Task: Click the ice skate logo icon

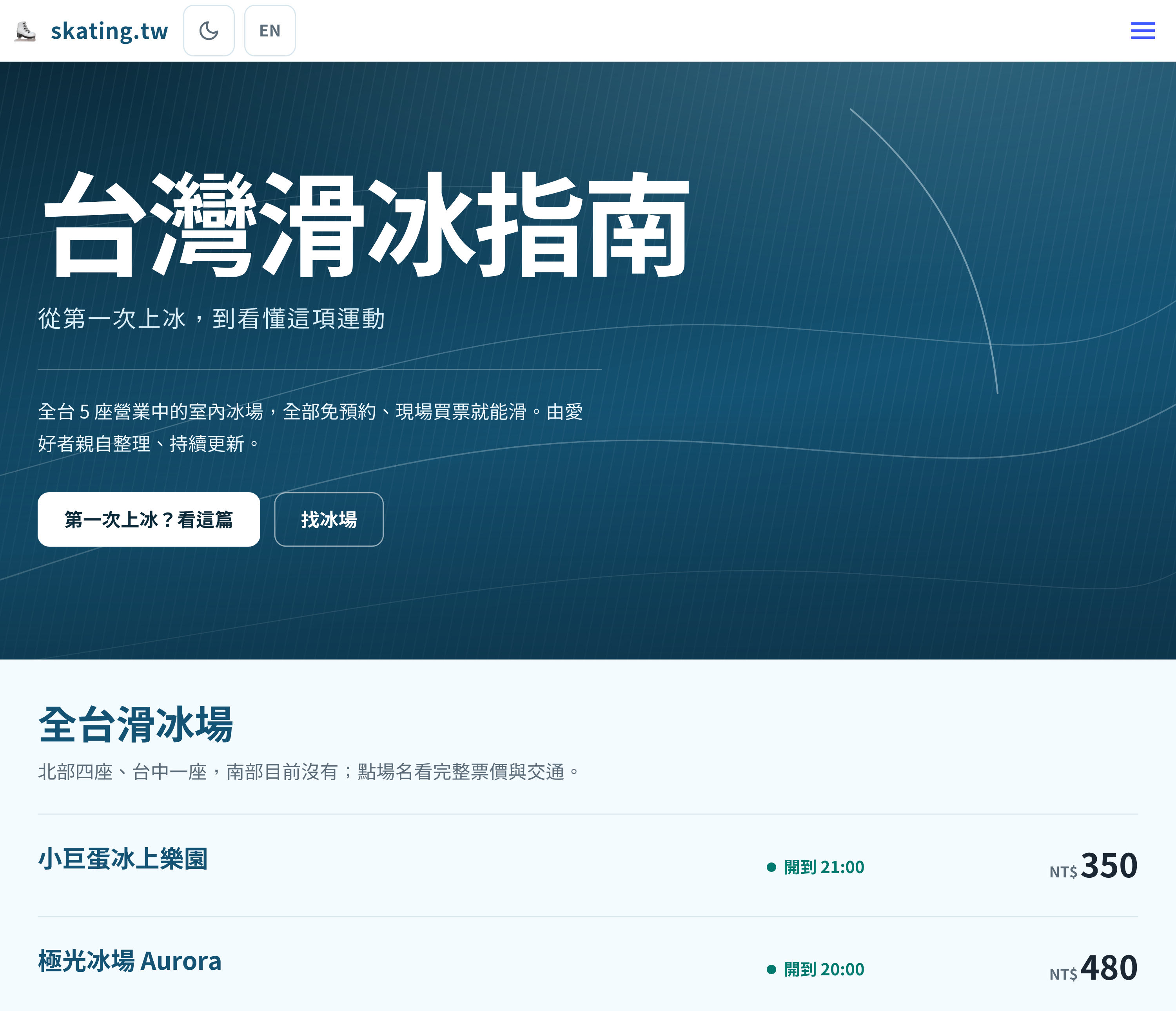Action: pyautogui.click(x=25, y=31)
